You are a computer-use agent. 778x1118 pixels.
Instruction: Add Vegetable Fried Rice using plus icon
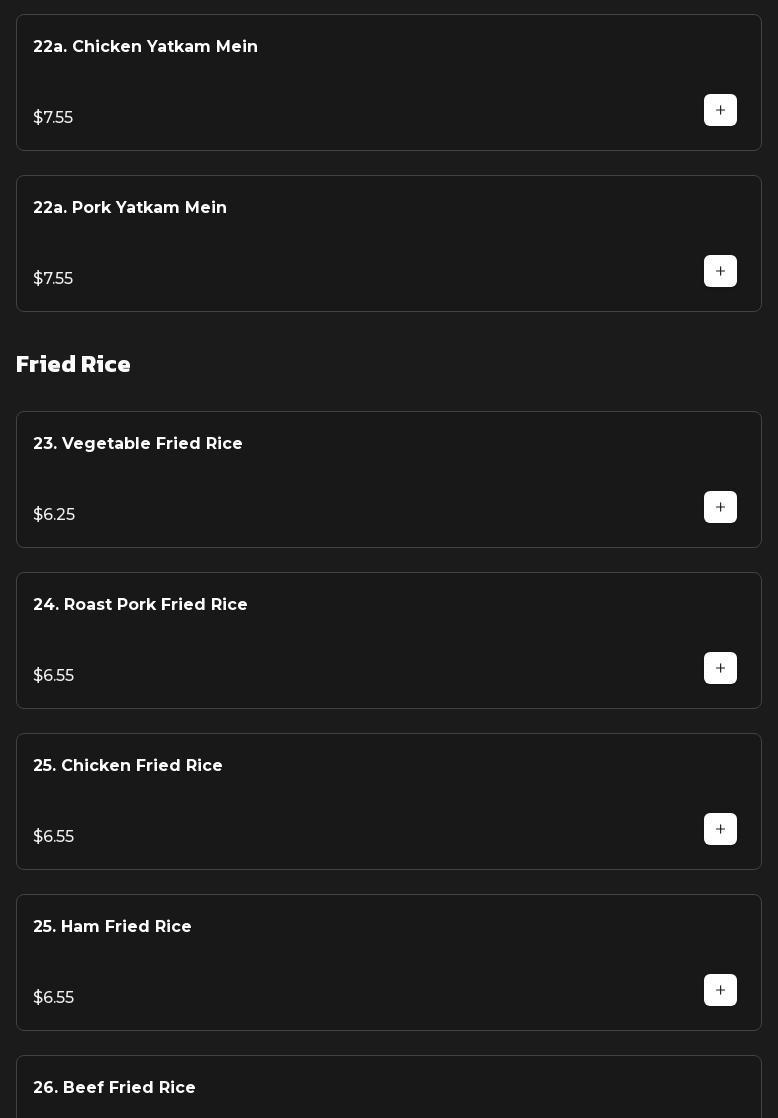point(720,507)
